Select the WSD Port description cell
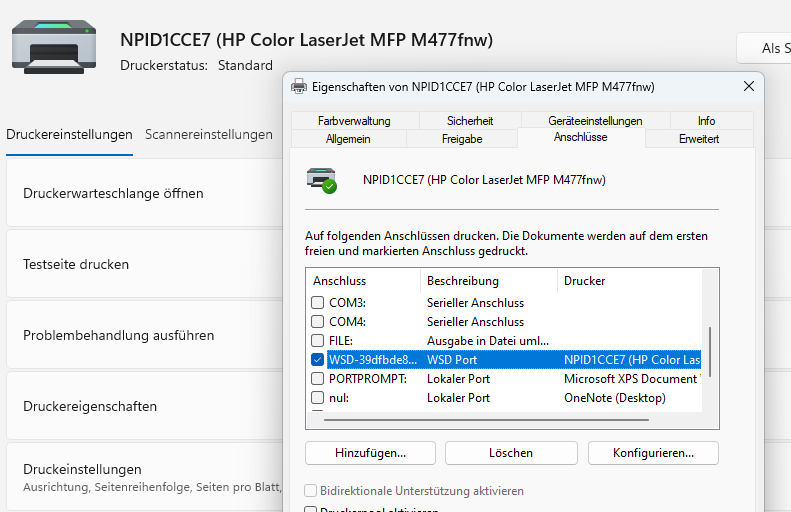Image resolution: width=791 pixels, height=512 pixels. click(452, 360)
